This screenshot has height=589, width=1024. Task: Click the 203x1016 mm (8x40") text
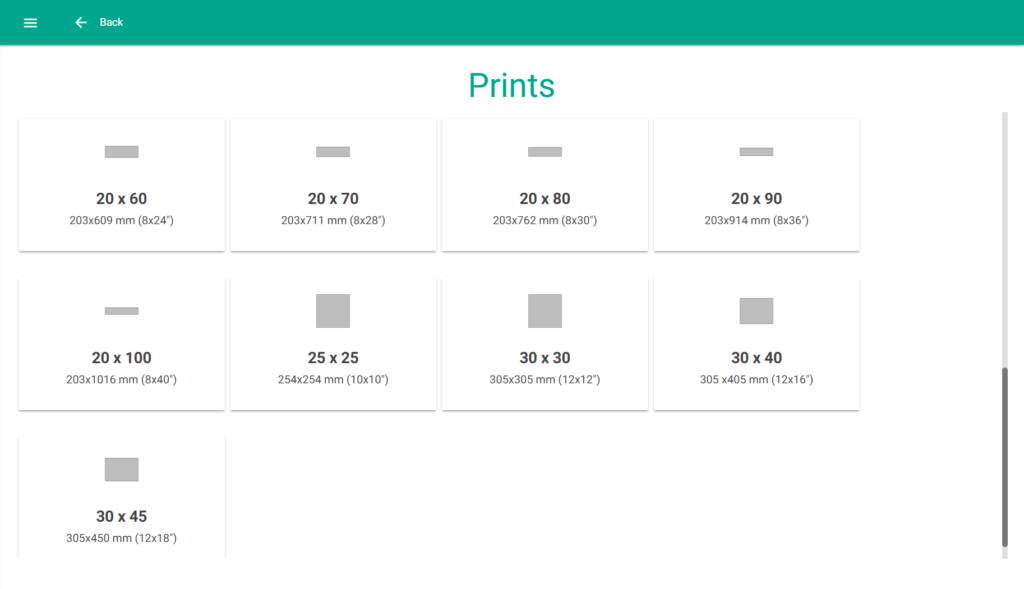coord(121,379)
